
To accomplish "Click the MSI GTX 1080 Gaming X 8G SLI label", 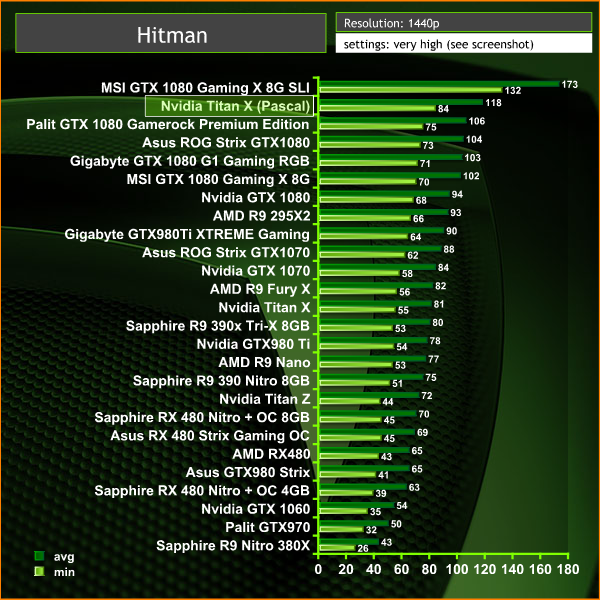I will (205, 88).
